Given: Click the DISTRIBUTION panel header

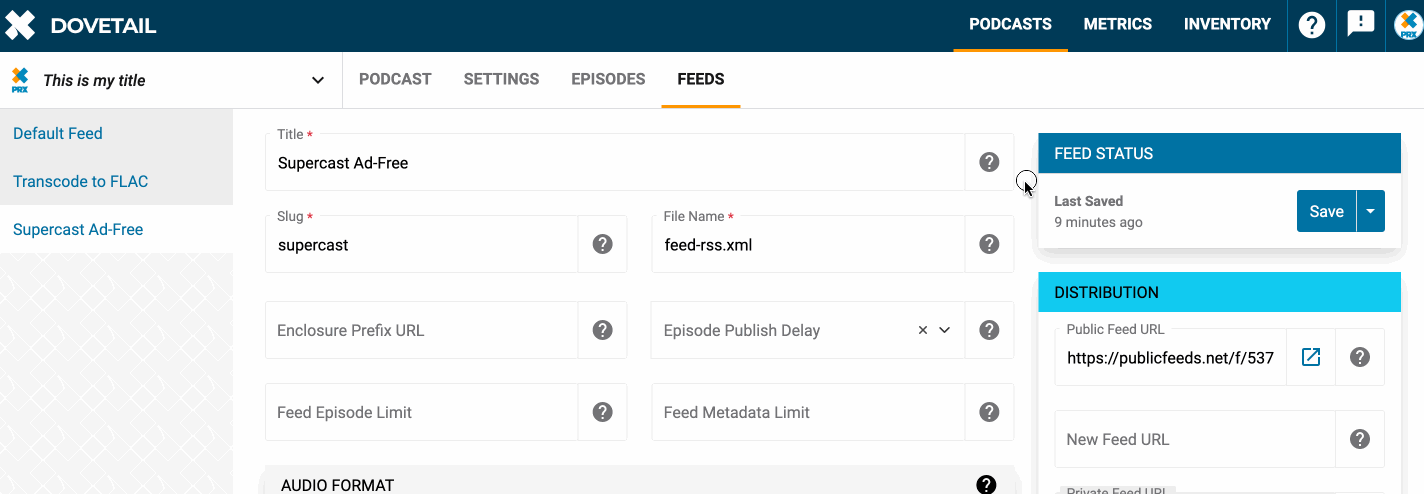Looking at the screenshot, I should [1219, 292].
